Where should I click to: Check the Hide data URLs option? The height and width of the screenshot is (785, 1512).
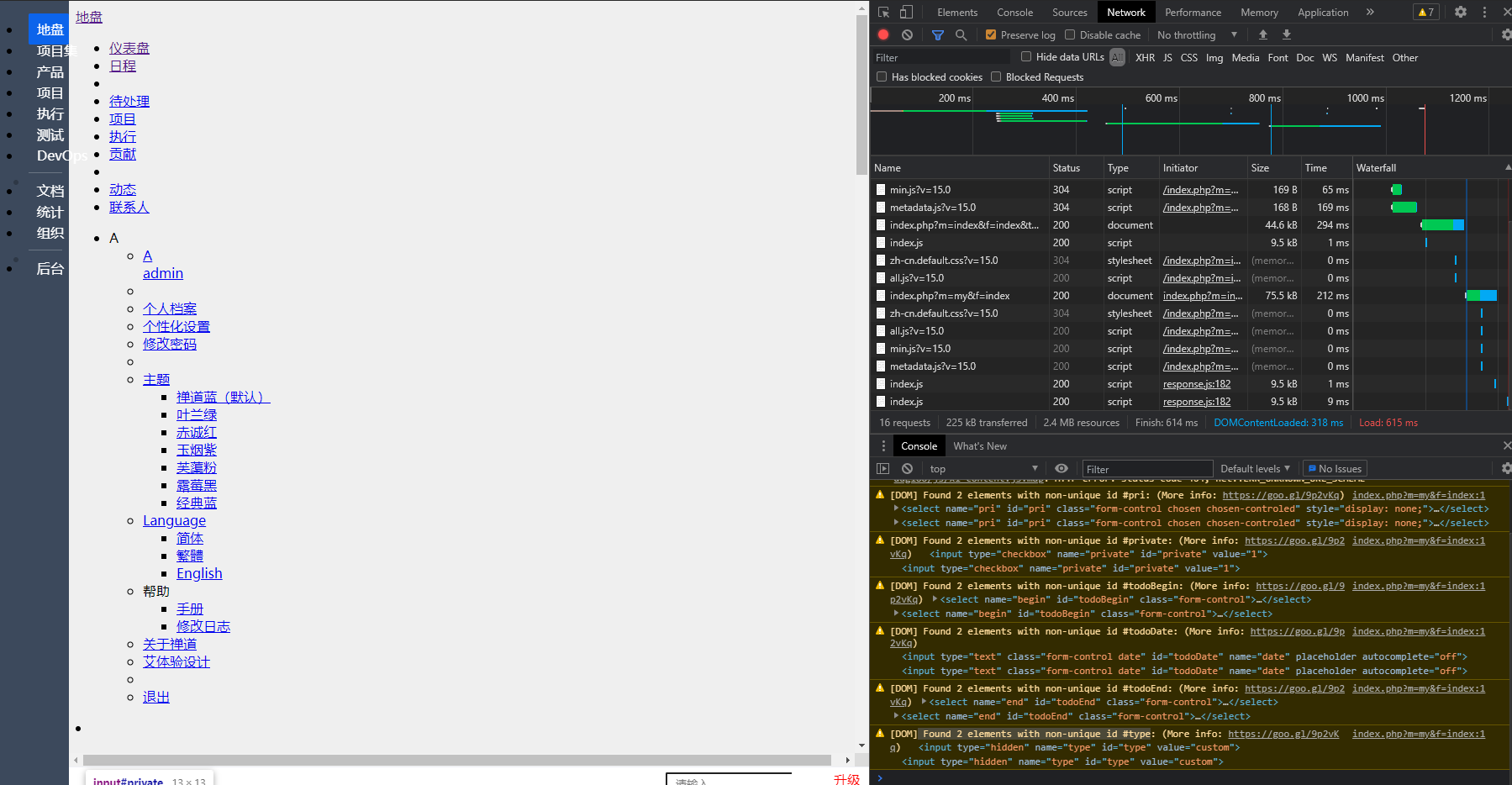coord(1026,57)
